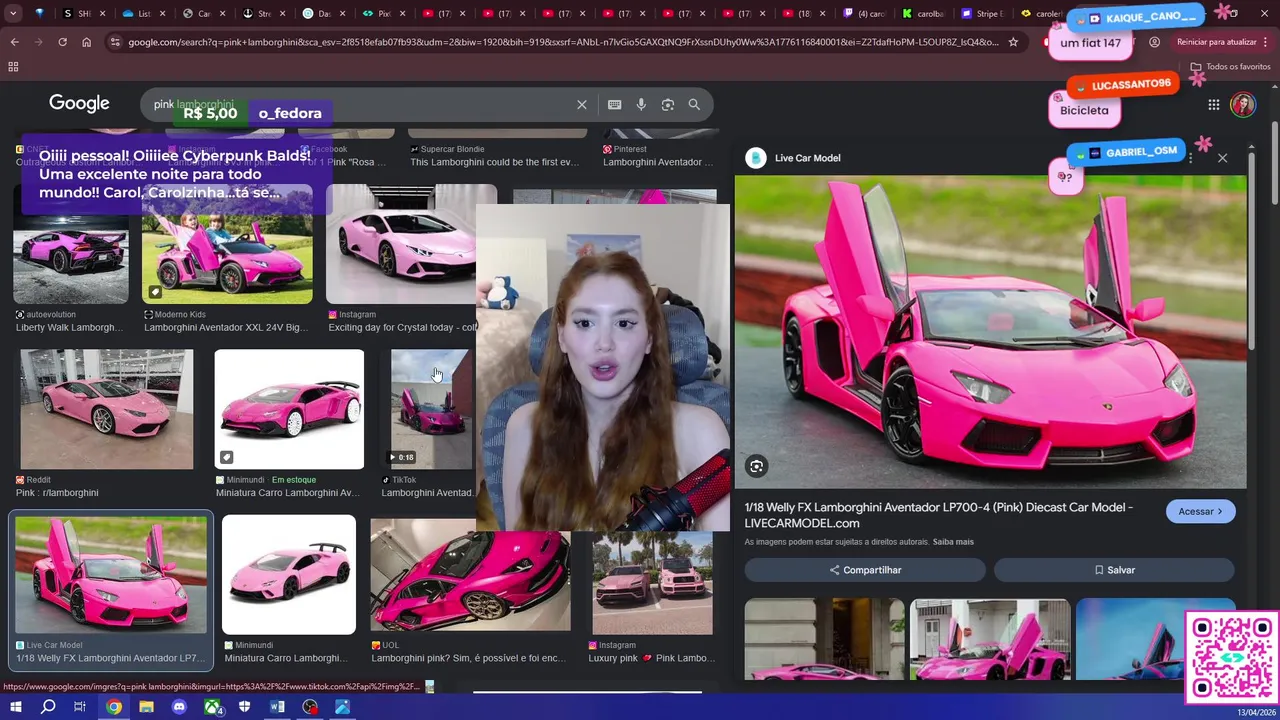Search by image with Google Lens
The width and height of the screenshot is (1280, 720).
click(668, 105)
